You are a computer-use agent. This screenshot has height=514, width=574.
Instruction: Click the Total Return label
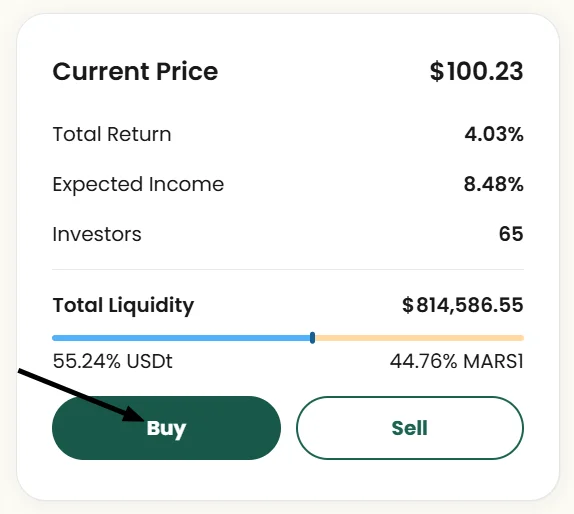(112, 134)
